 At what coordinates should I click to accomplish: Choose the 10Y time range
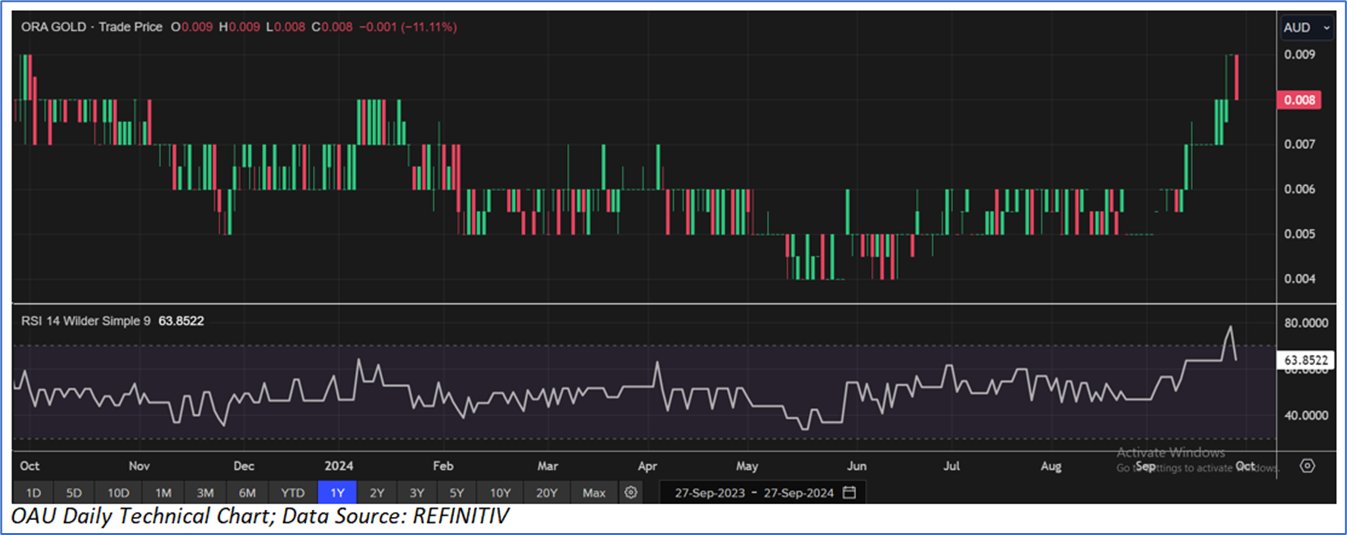pyautogui.click(x=500, y=492)
